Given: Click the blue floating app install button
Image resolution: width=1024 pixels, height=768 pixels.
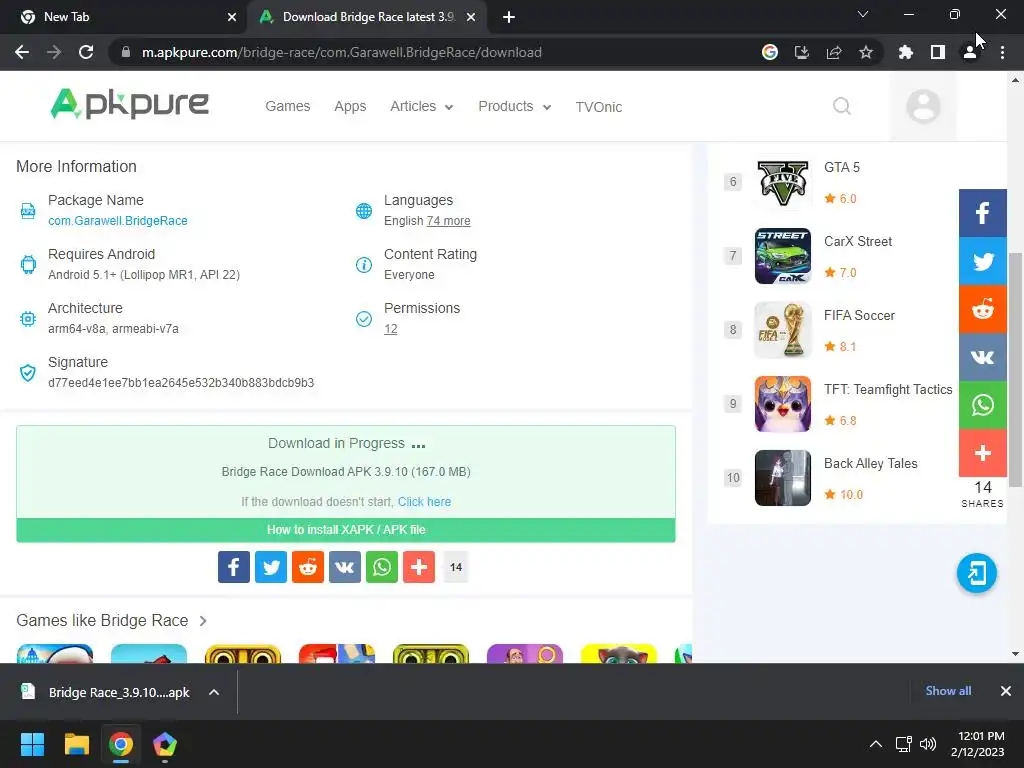Looking at the screenshot, I should (976, 573).
